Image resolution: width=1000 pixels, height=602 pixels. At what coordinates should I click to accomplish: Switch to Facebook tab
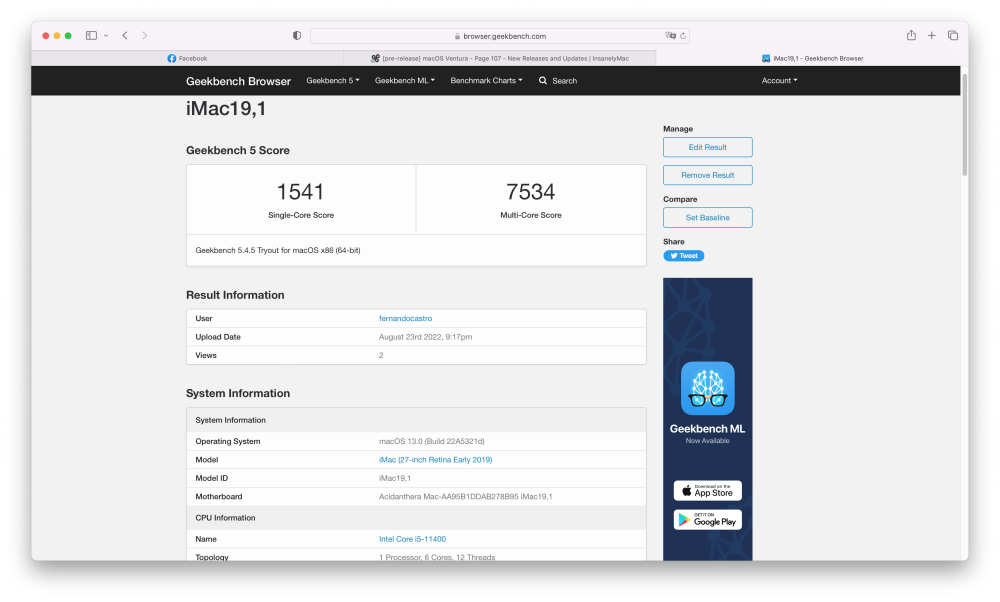tap(188, 58)
